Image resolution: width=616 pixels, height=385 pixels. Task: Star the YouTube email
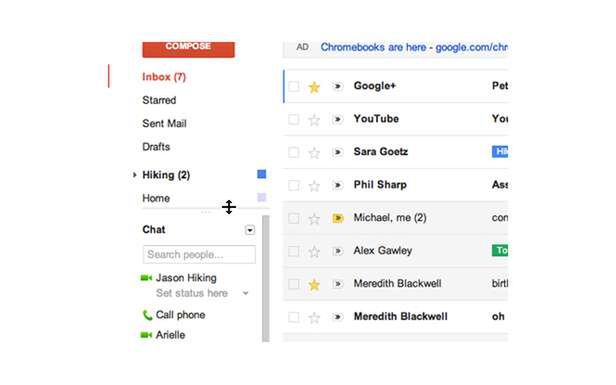(x=314, y=120)
